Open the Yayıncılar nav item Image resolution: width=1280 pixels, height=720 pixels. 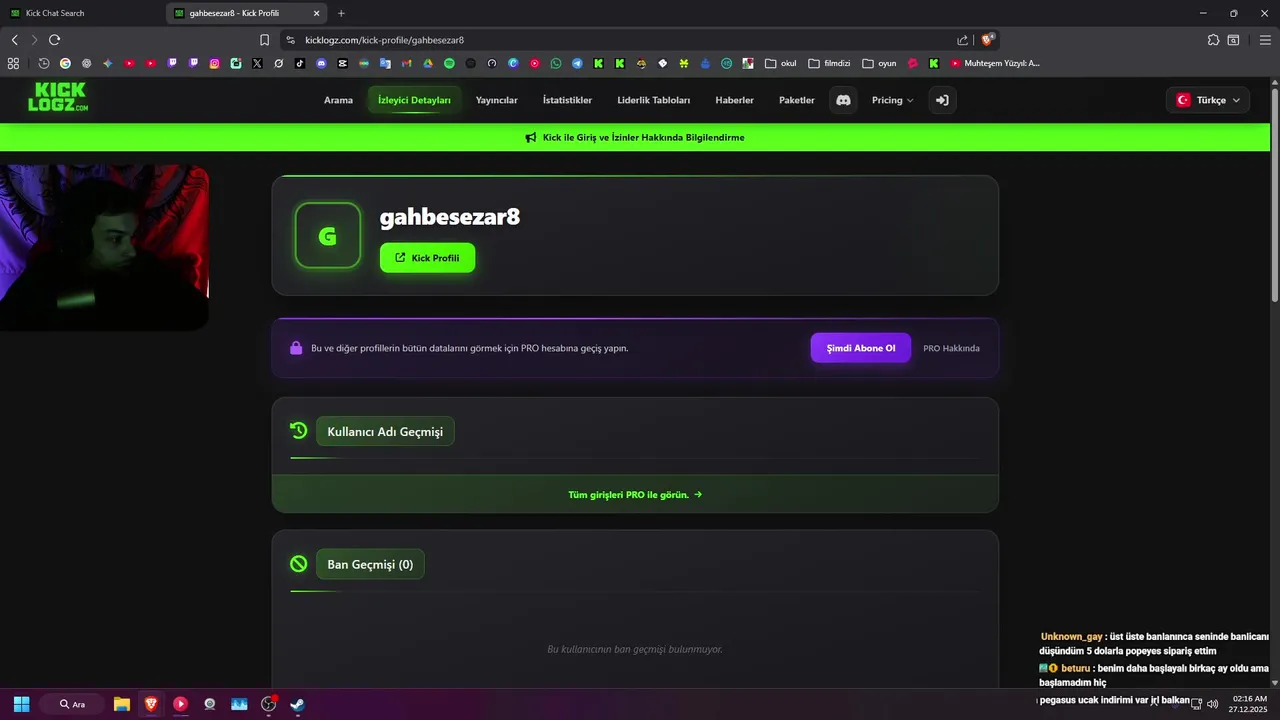497,100
